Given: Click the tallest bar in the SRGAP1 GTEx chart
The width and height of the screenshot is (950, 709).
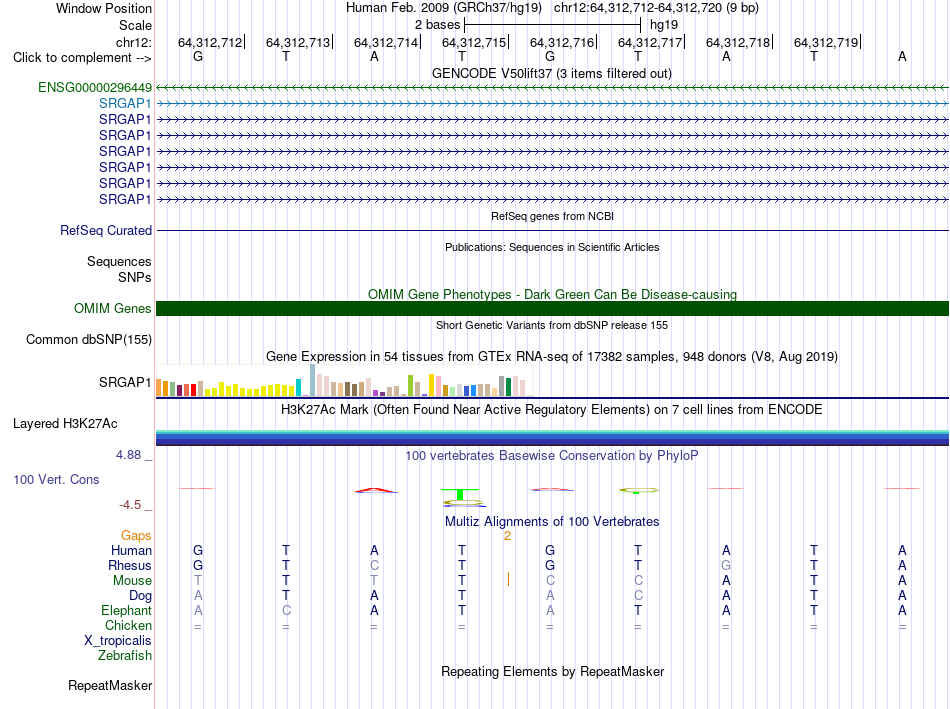Looking at the screenshot, I should pos(313,380).
